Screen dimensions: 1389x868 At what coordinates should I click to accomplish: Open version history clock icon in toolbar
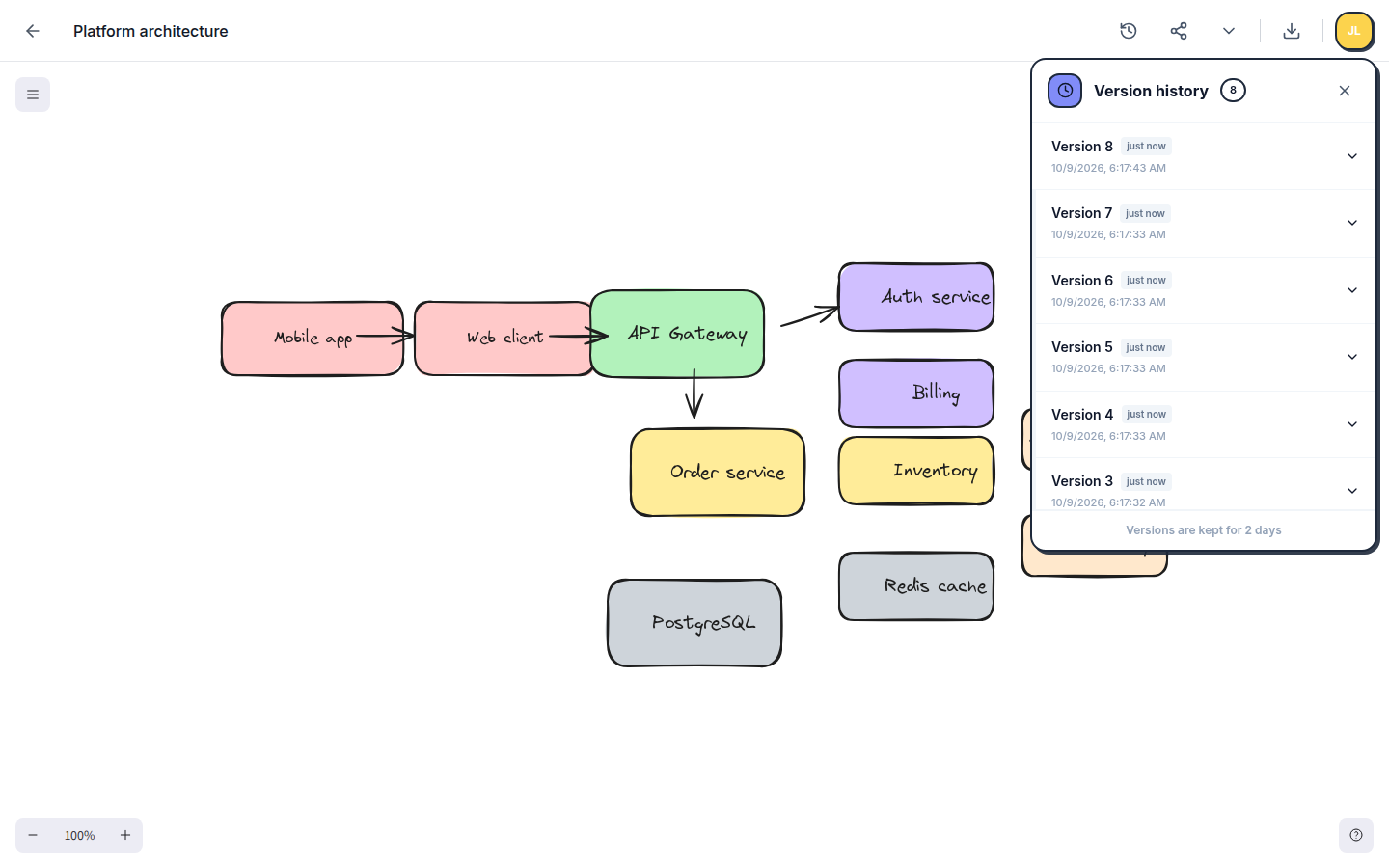coord(1129,31)
